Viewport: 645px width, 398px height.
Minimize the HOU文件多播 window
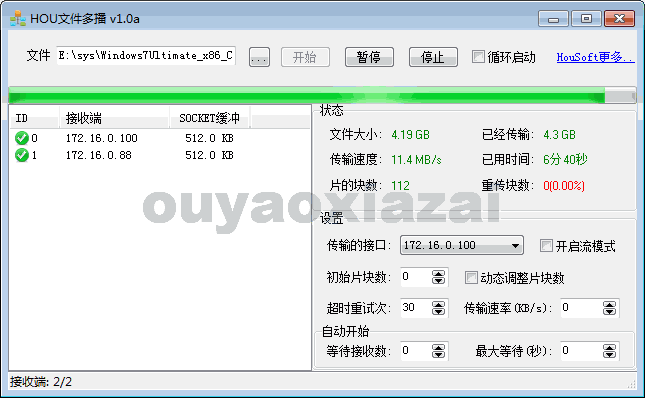pyautogui.click(x=553, y=19)
